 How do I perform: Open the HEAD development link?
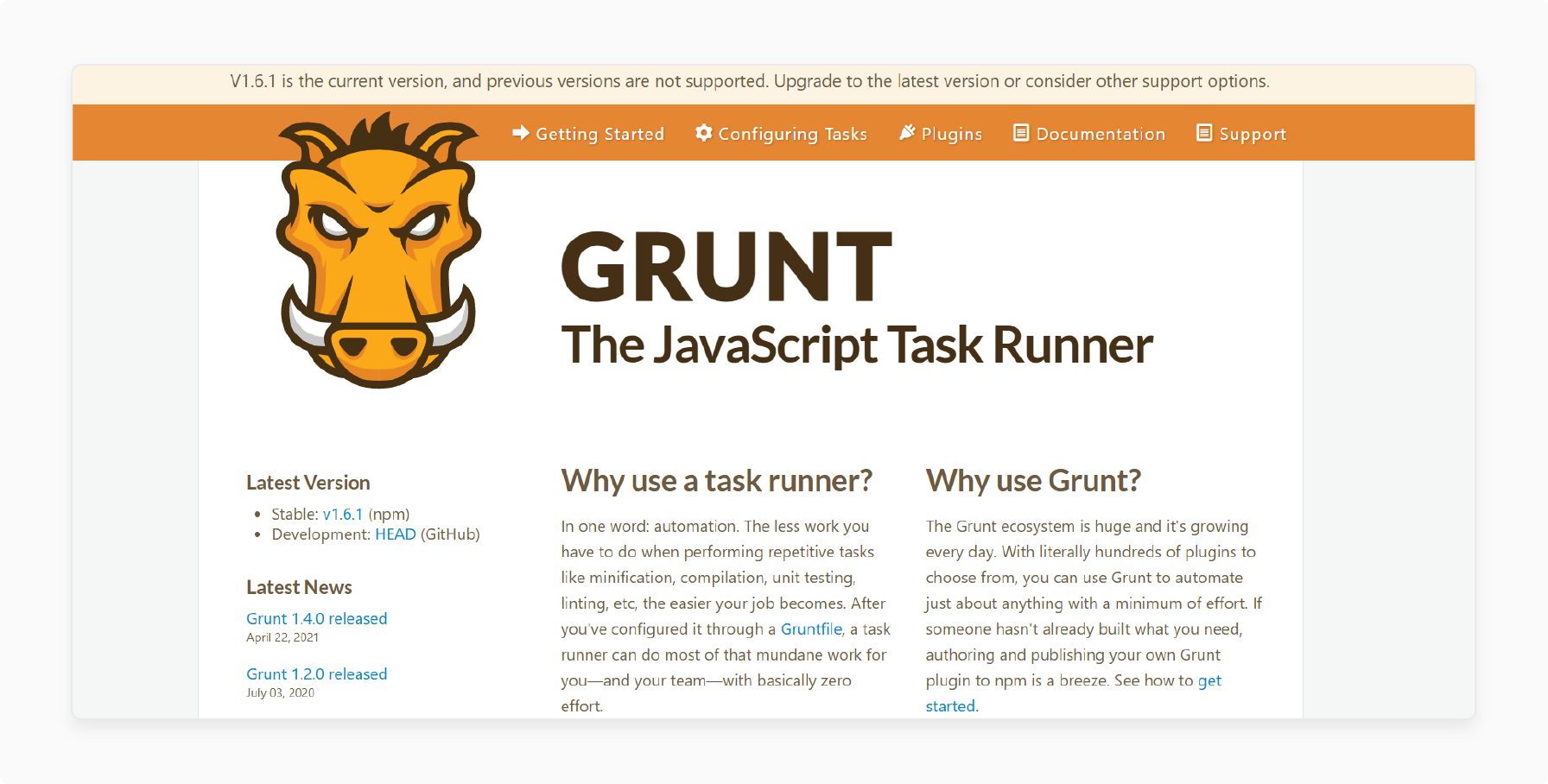pyautogui.click(x=396, y=534)
